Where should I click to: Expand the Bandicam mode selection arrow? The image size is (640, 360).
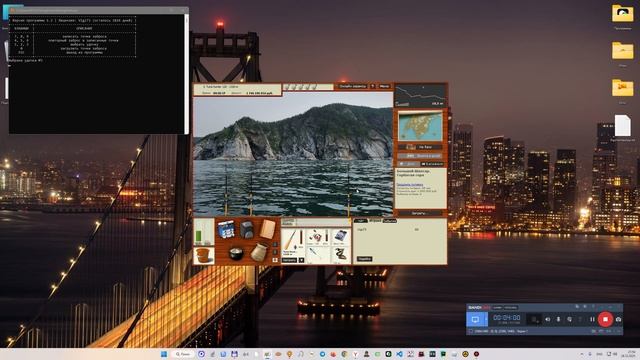tap(485, 319)
